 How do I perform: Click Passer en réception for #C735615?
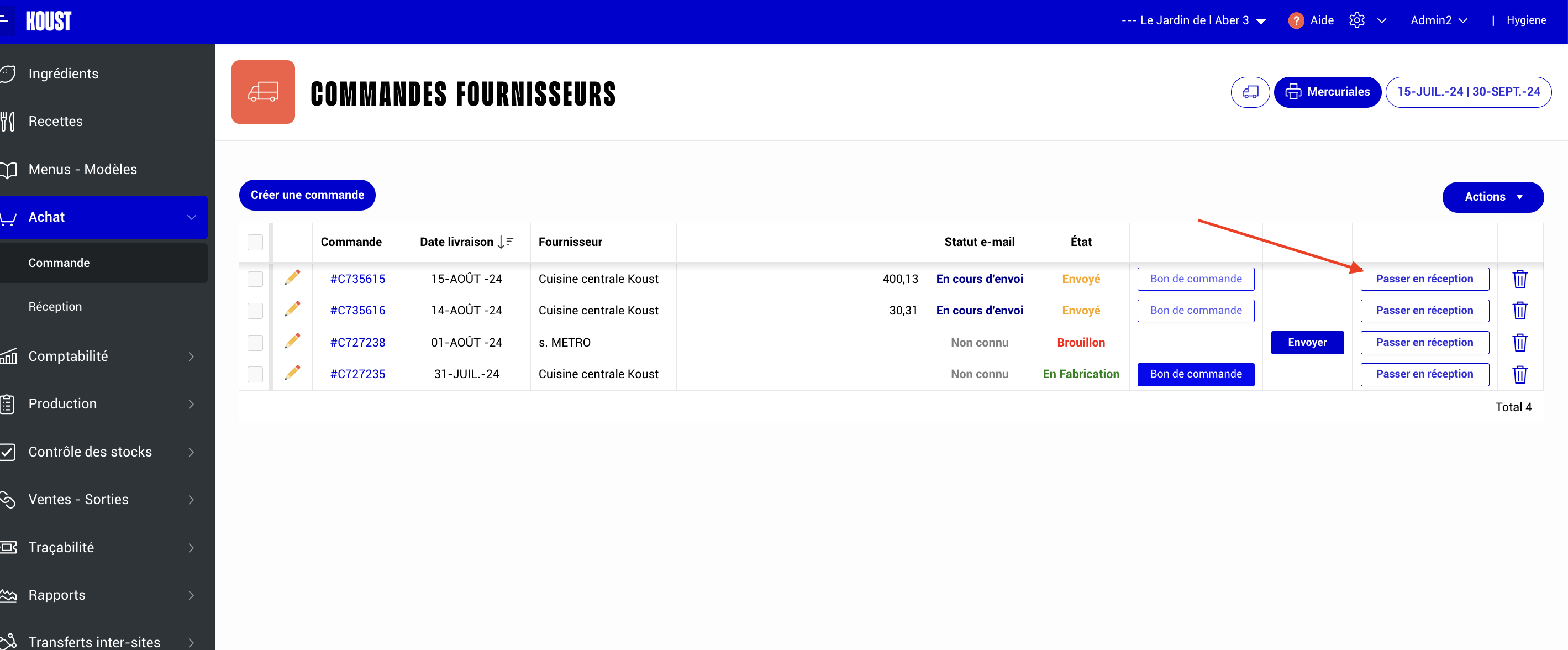(x=1425, y=279)
